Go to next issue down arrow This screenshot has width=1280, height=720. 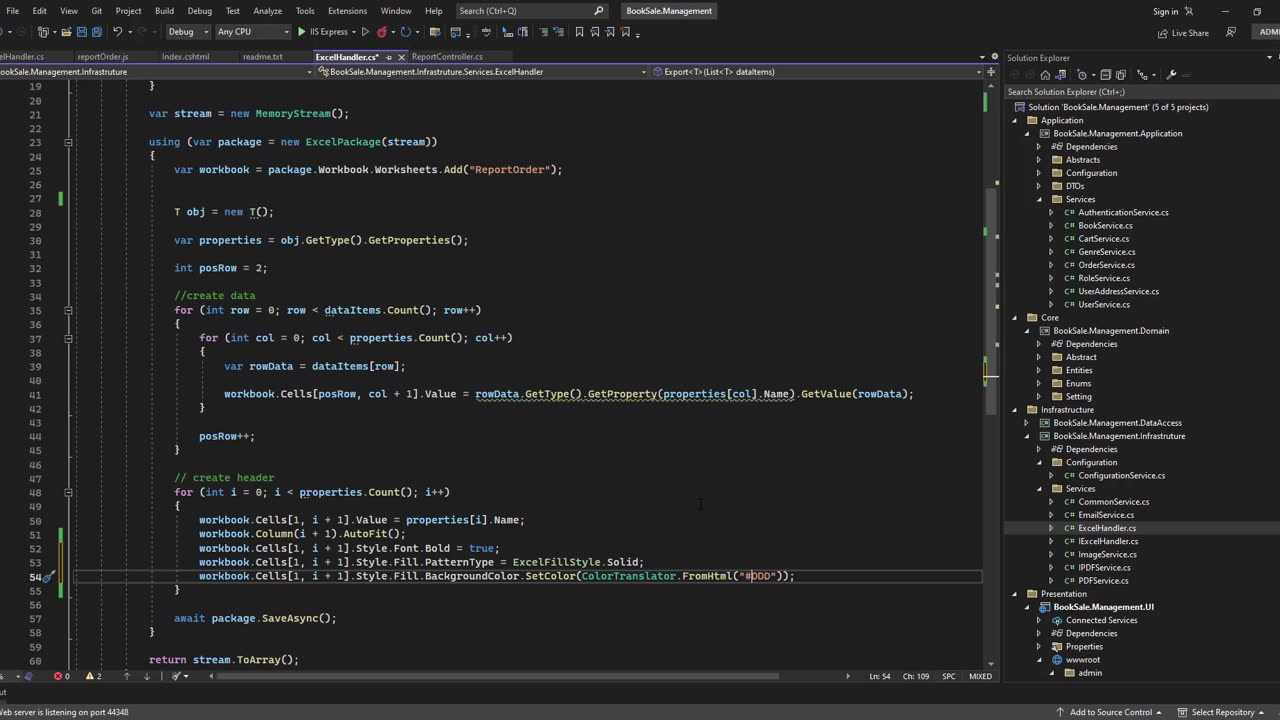(147, 676)
